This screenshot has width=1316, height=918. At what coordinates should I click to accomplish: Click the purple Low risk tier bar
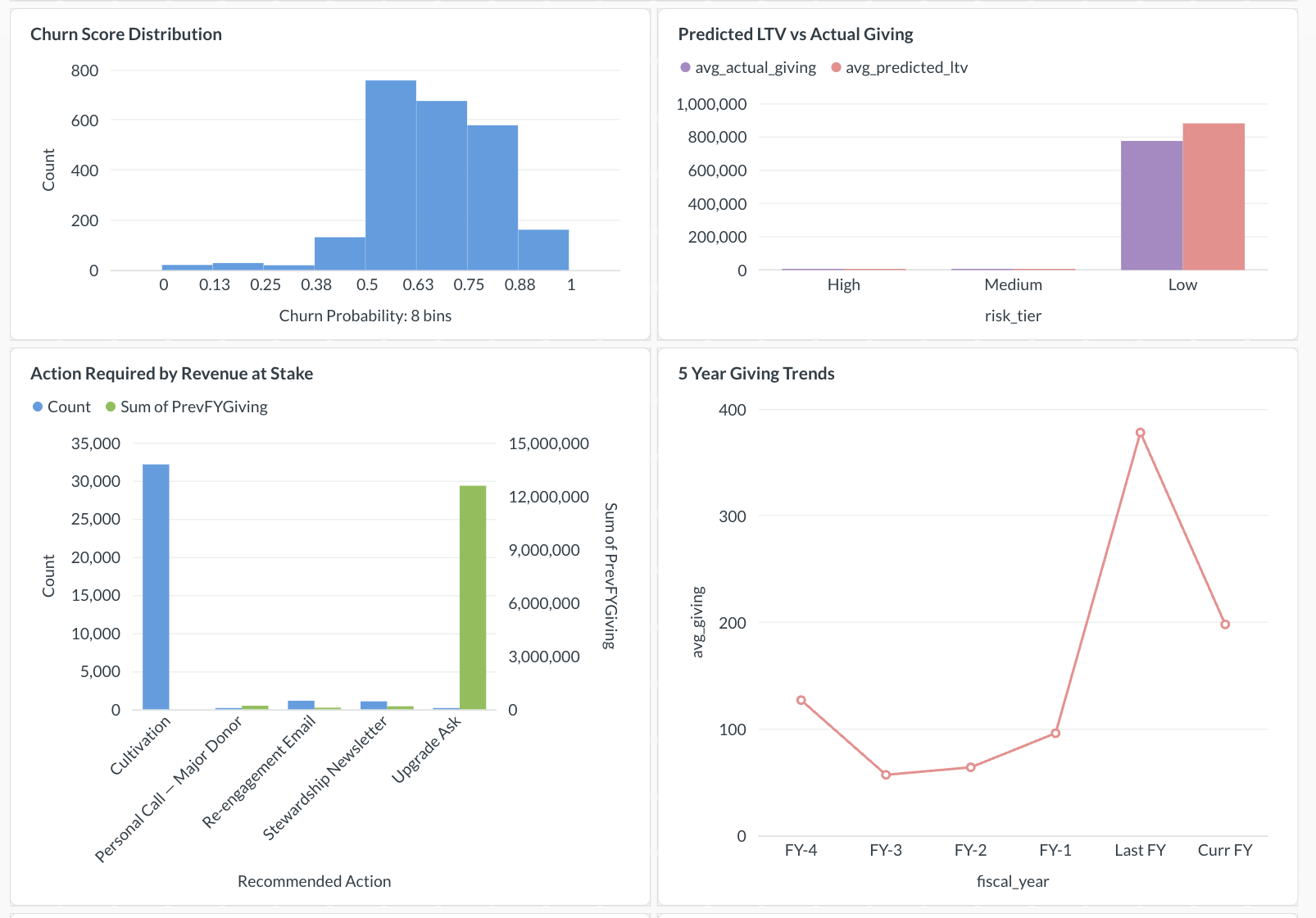[1151, 206]
